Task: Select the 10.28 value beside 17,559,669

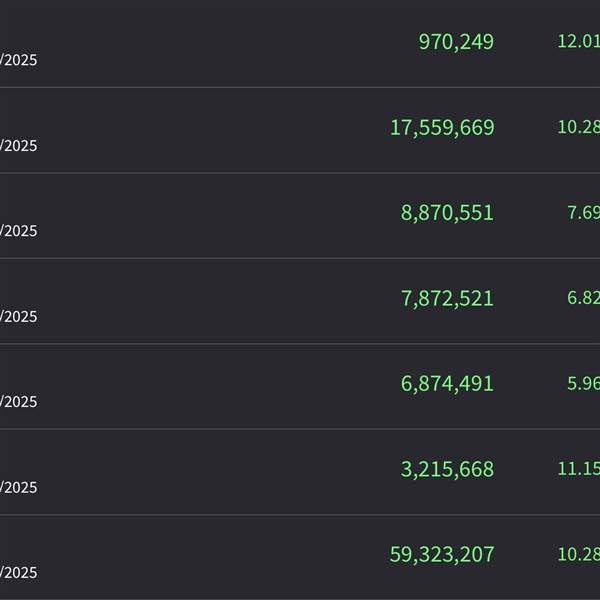Action: click(x=579, y=127)
